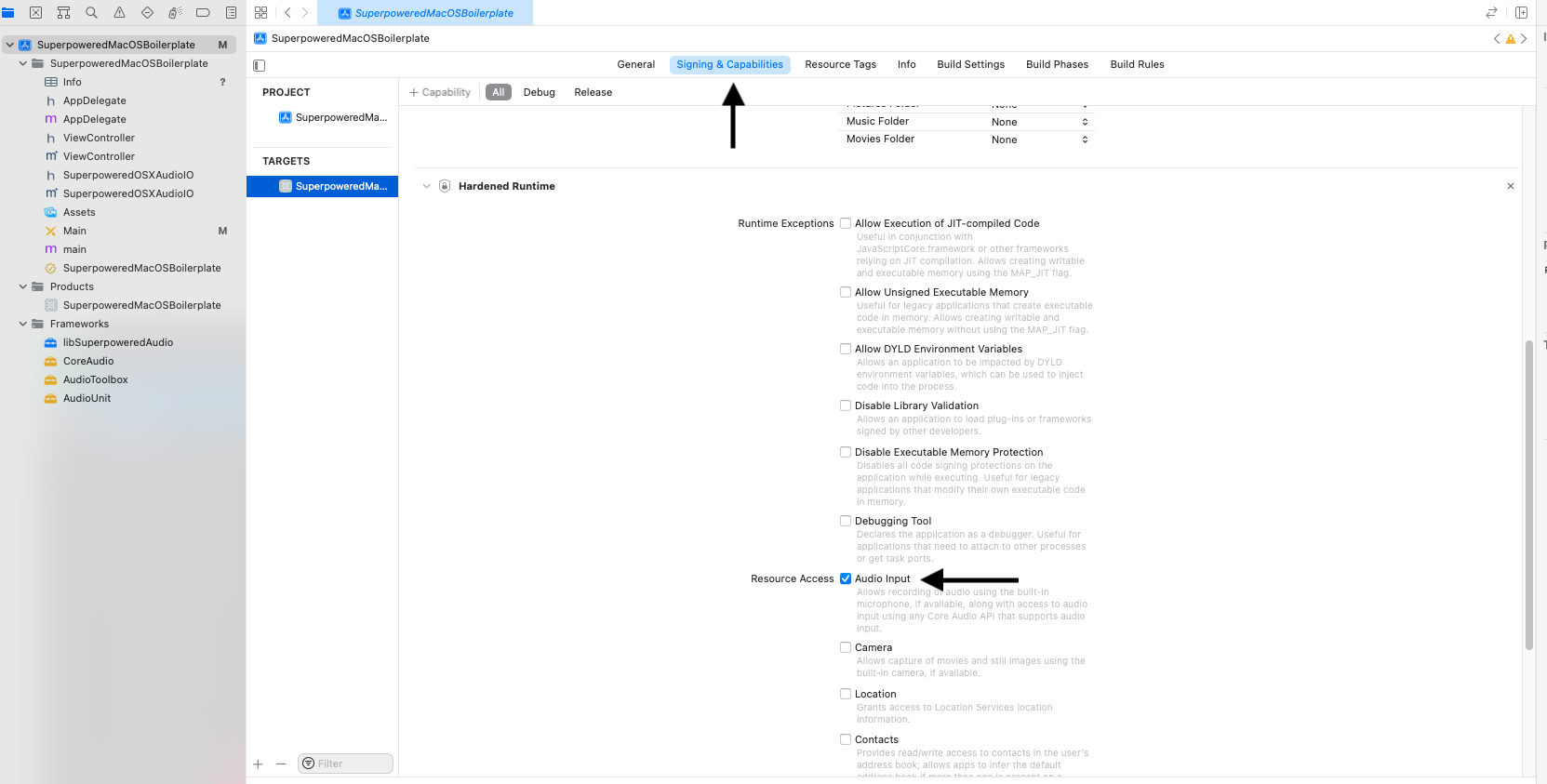Viewport: 1547px width, 784px height.
Task: Enable Allow Execution of JIT-compiled Code
Action: [x=846, y=223]
